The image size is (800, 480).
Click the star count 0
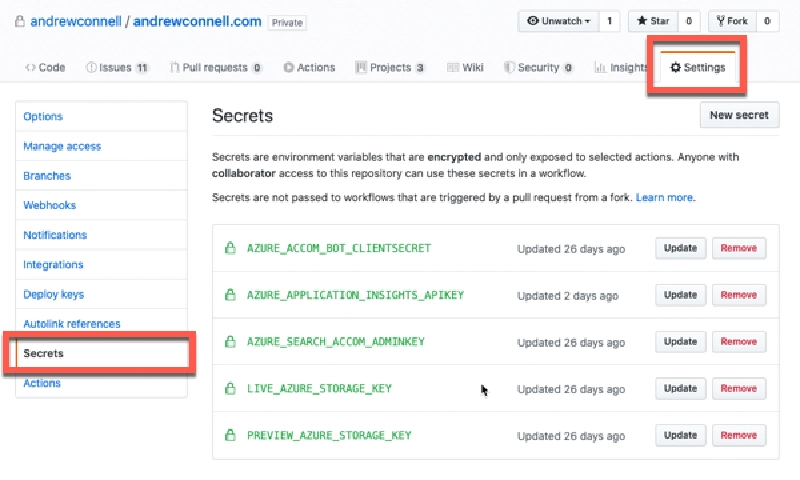[689, 21]
